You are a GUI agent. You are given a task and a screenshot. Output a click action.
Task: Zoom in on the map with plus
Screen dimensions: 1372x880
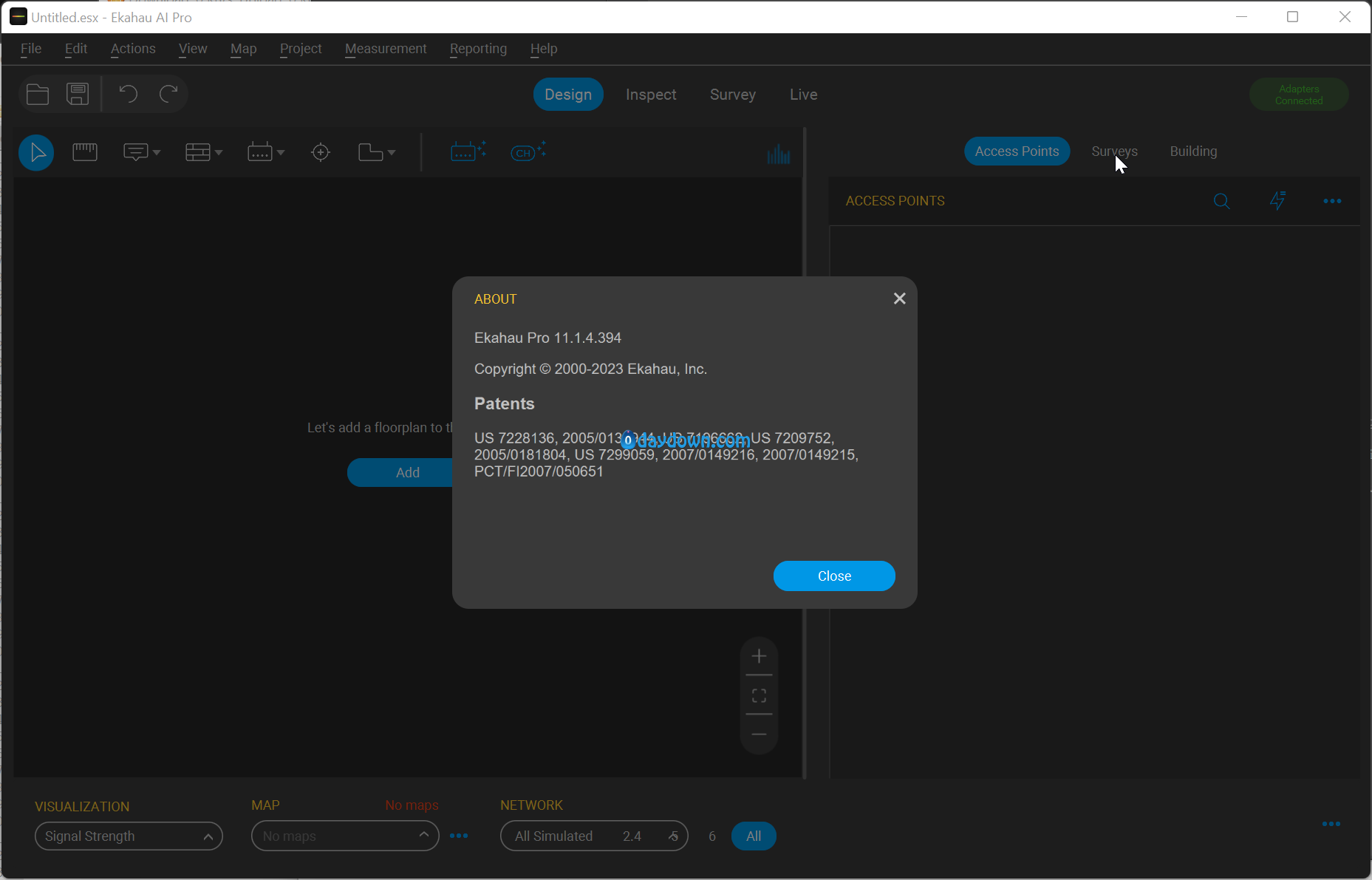(x=759, y=656)
